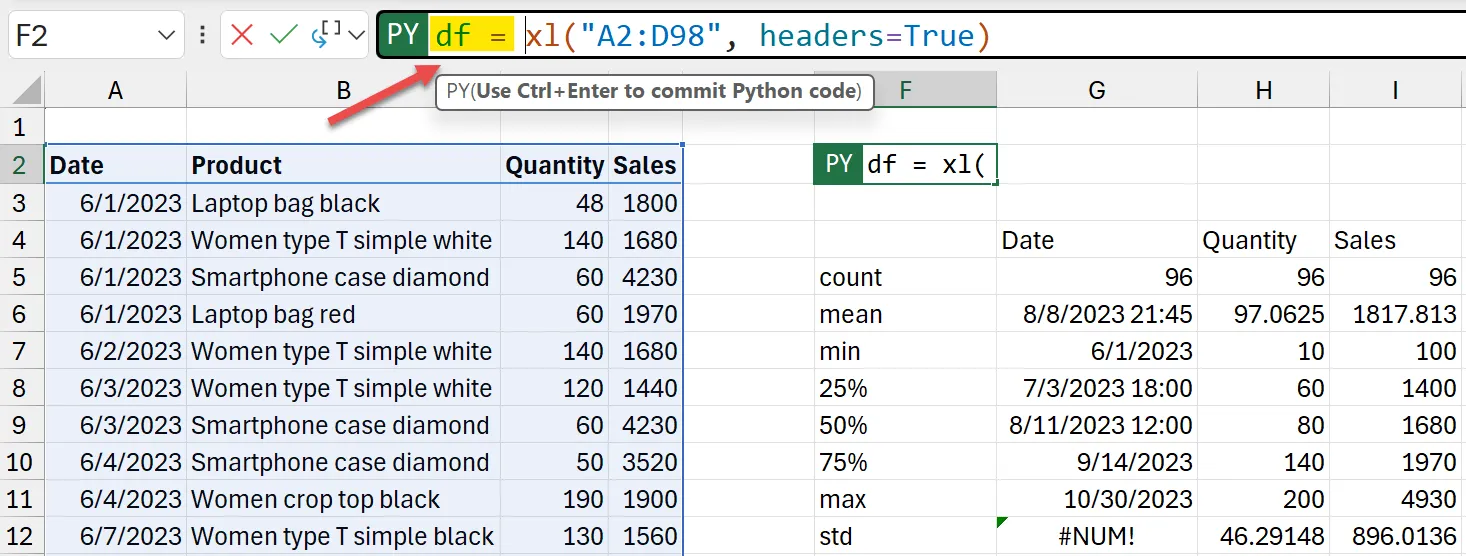Viewport: 1466px width, 556px height.
Task: Click the #NUM! error cell
Action: (x=1097, y=536)
